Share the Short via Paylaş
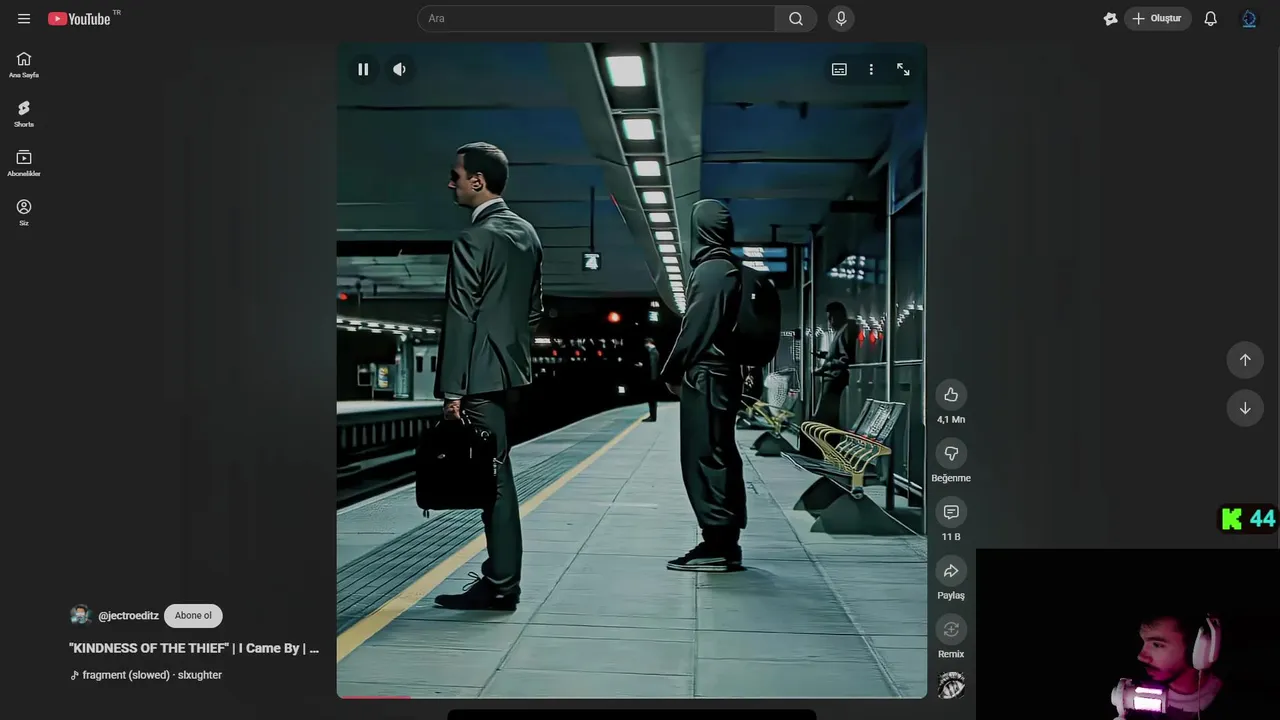This screenshot has height=720, width=1280. (951, 571)
